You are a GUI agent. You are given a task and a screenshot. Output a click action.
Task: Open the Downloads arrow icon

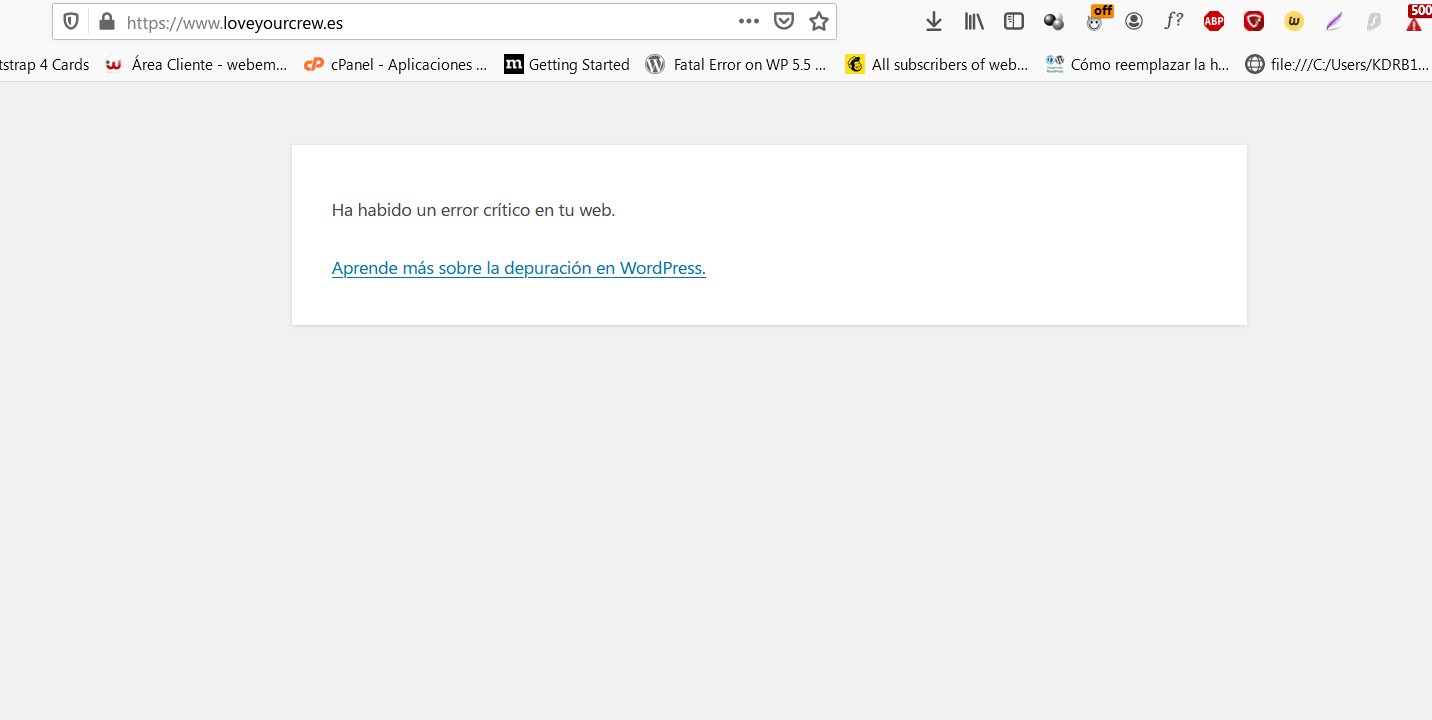934,21
